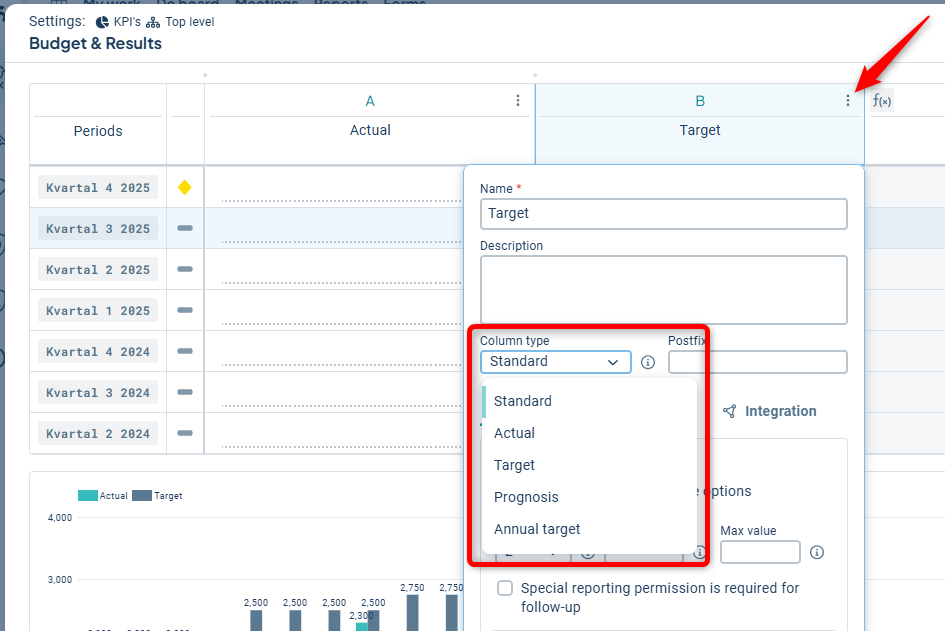Open the column B three-dot menu

848,100
